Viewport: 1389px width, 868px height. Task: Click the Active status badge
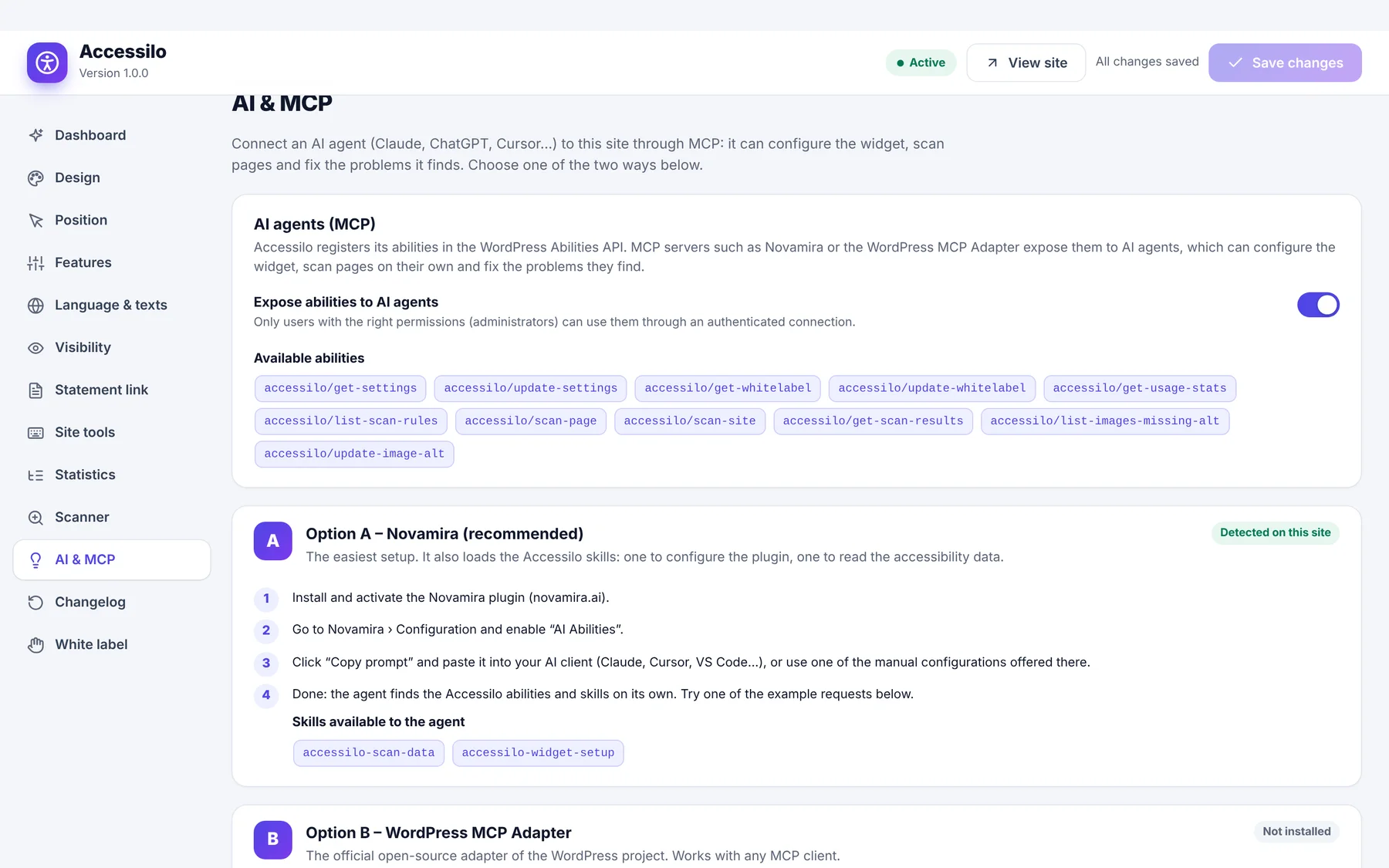(x=921, y=62)
